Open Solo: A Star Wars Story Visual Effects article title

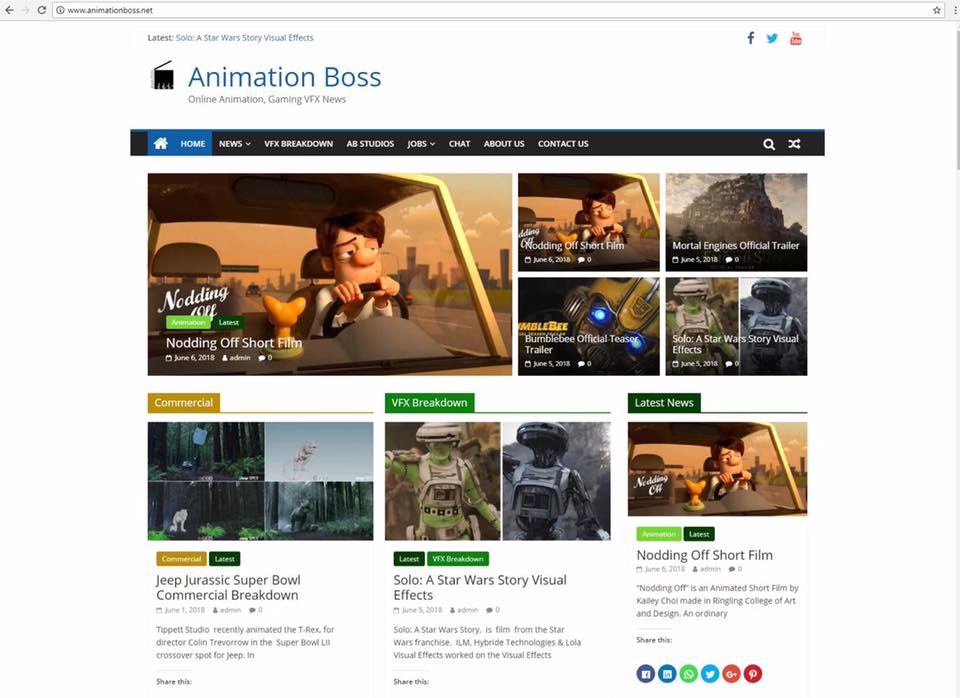click(x=479, y=587)
